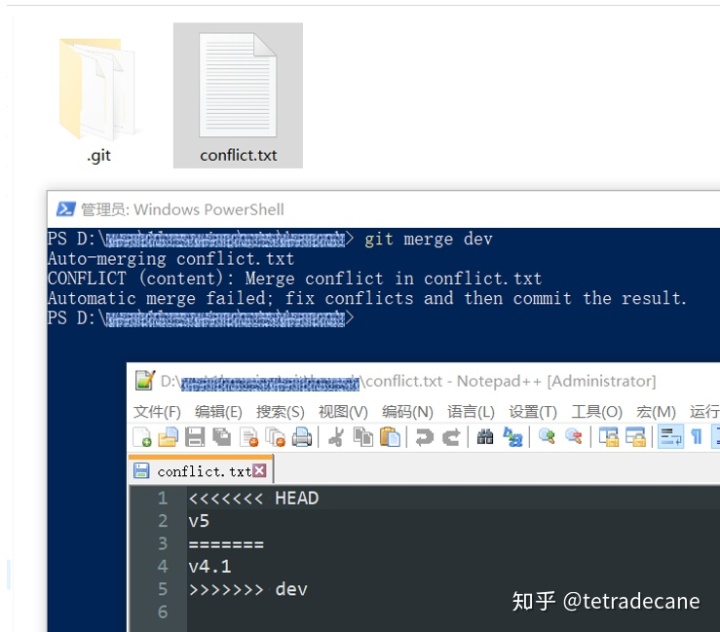
Task: Open the 编码(N) menu
Action: point(407,412)
